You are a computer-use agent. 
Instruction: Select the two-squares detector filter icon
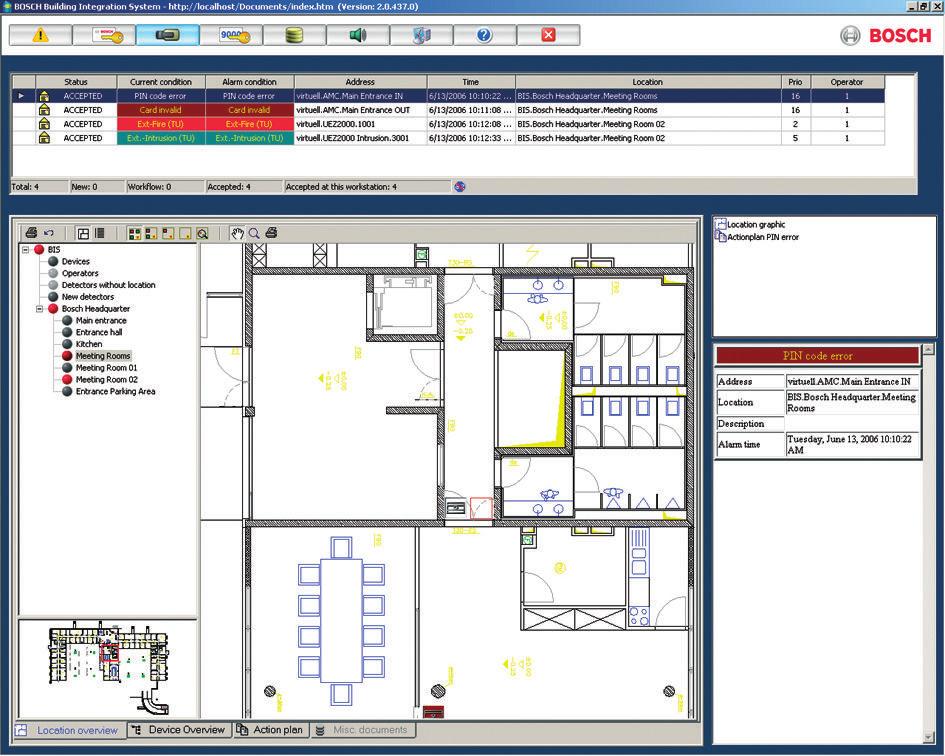pyautogui.click(x=169, y=233)
